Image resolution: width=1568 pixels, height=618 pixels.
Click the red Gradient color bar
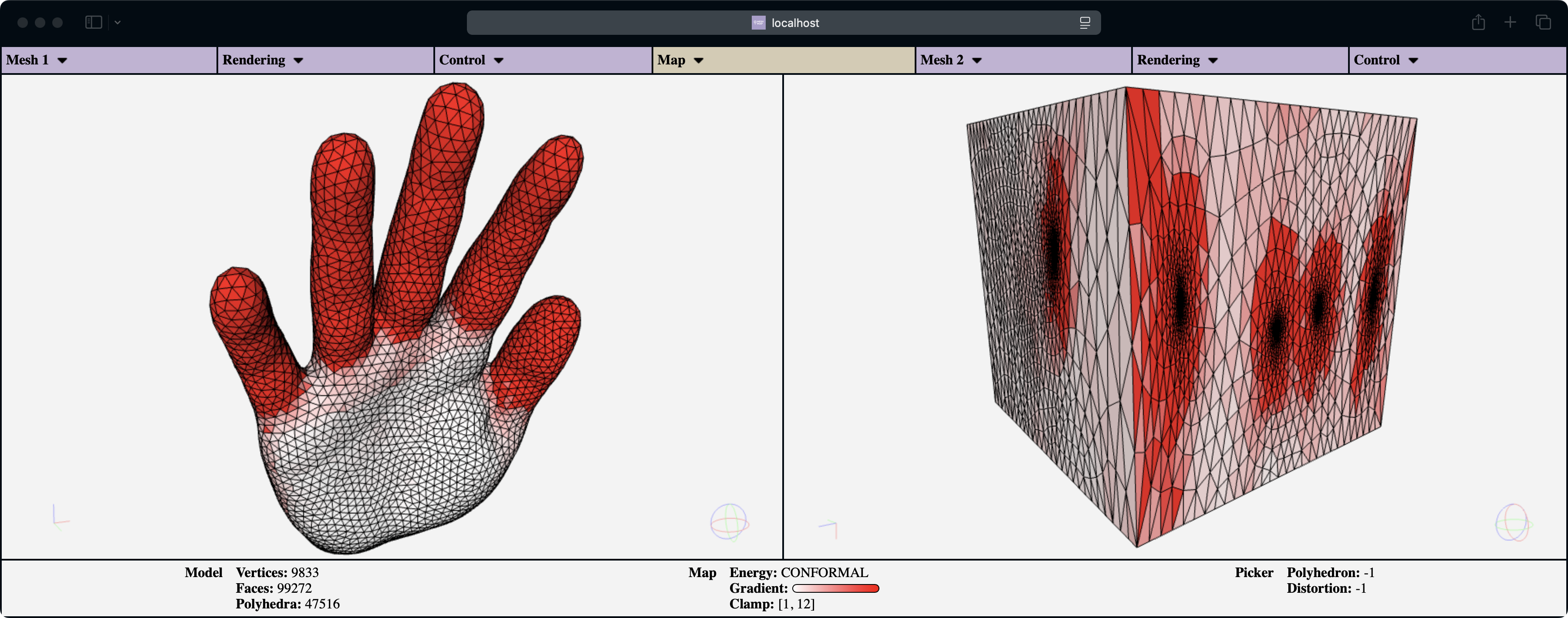click(835, 588)
